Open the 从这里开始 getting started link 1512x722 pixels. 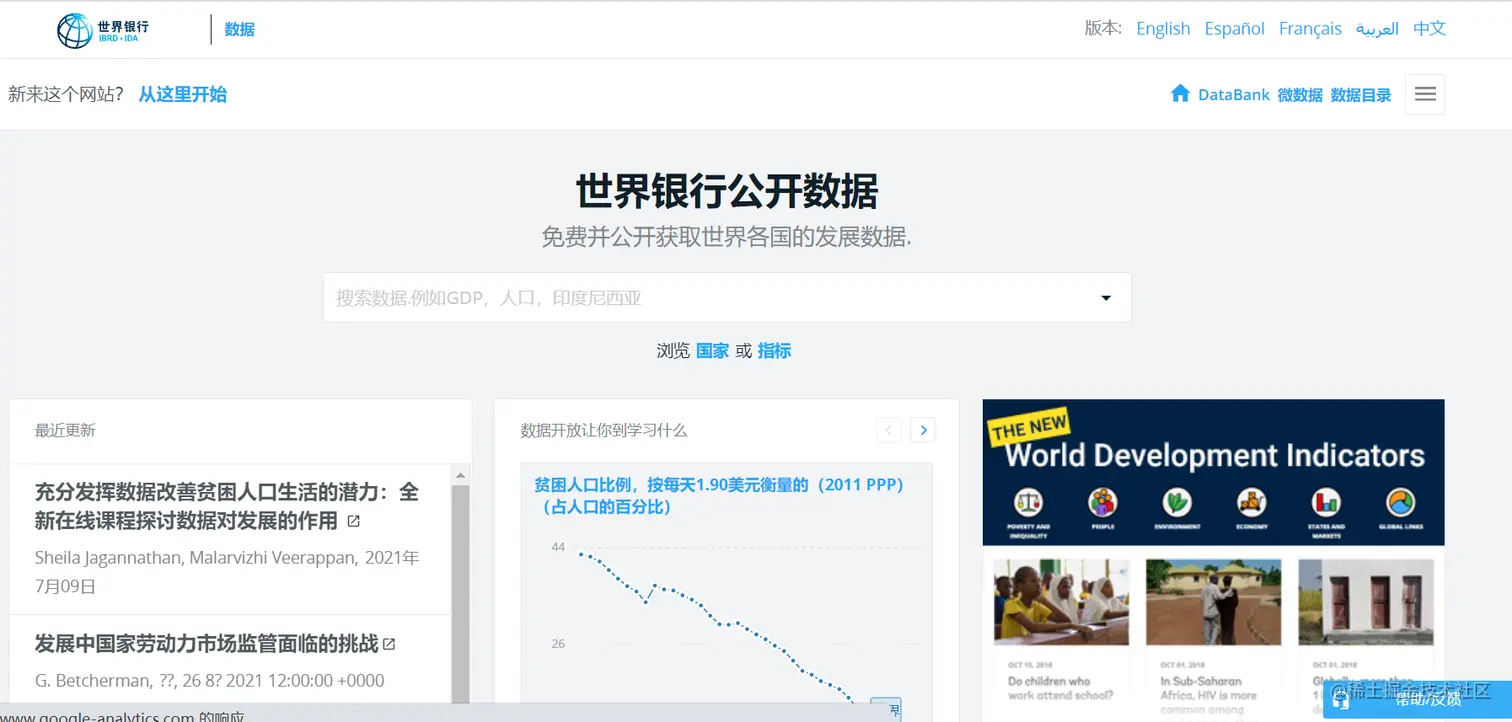pyautogui.click(x=183, y=93)
